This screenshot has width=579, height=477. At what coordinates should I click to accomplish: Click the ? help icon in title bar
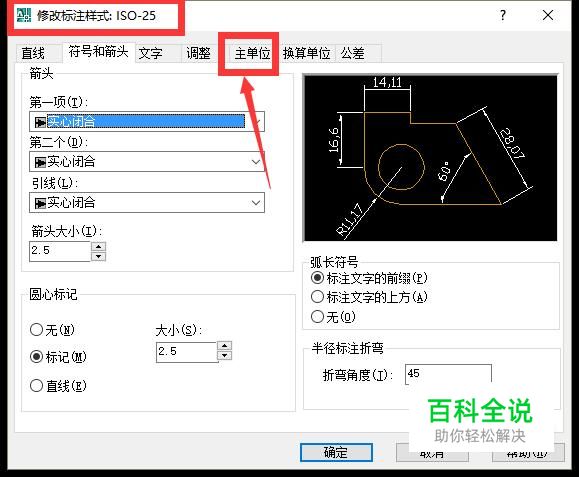(502, 16)
